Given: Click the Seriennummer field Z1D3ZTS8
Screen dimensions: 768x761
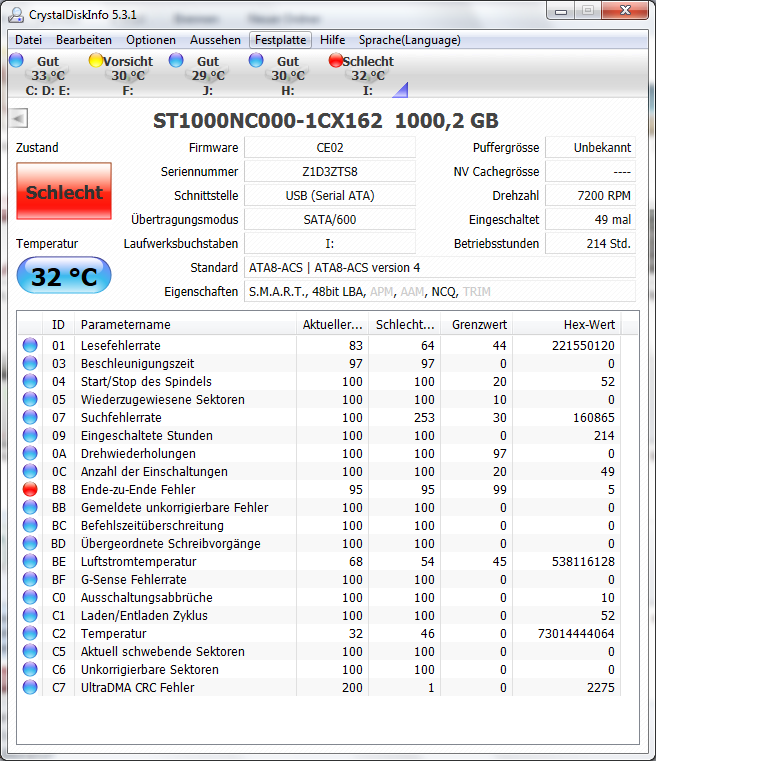Looking at the screenshot, I should 330,171.
